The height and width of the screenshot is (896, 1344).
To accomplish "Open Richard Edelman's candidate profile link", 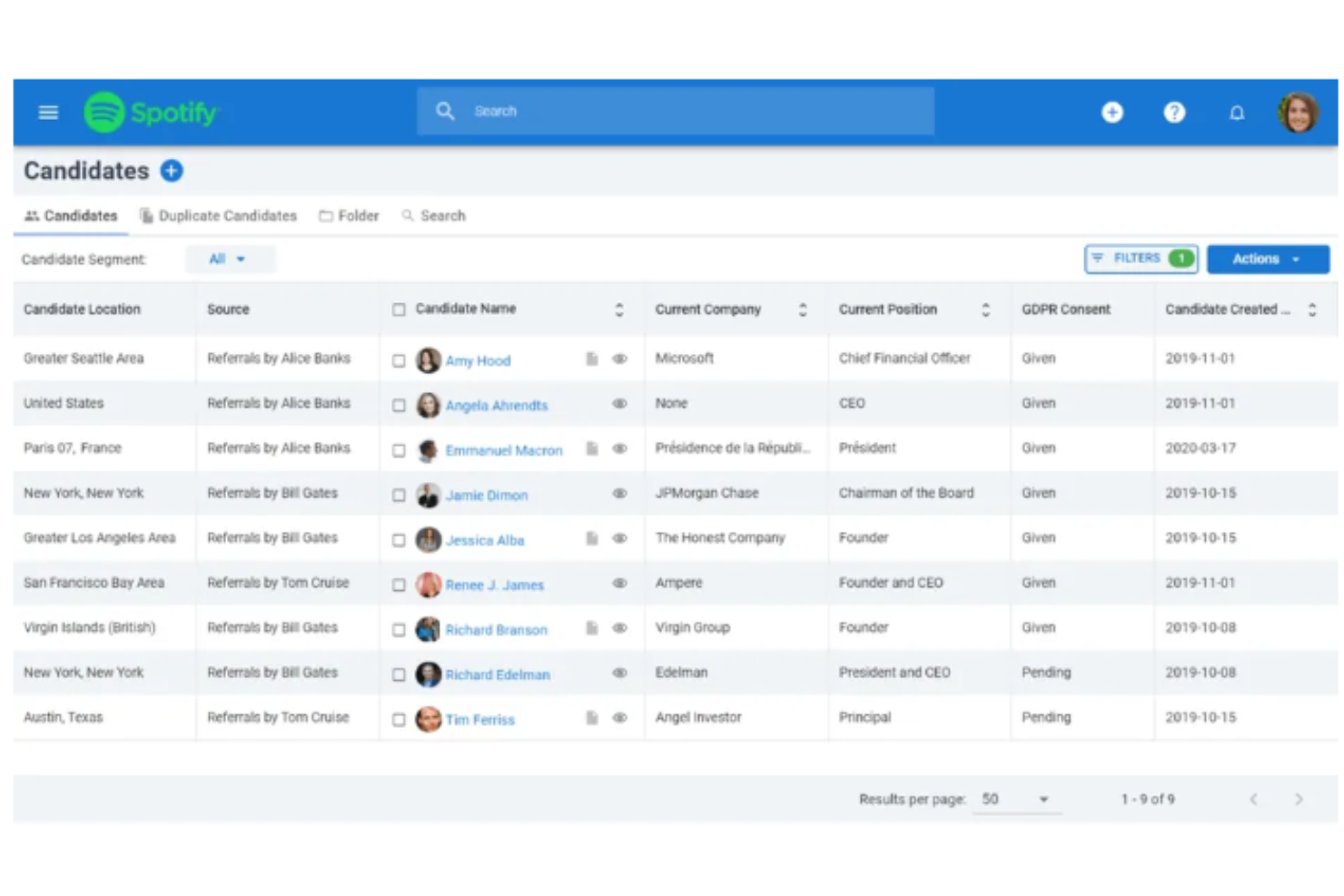I will tap(498, 675).
